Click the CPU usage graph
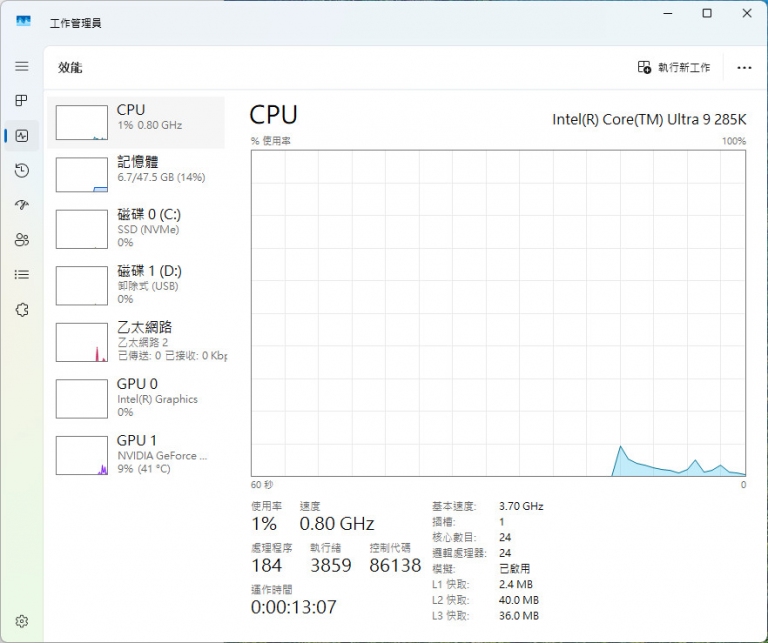The height and width of the screenshot is (643, 768). pyautogui.click(x=498, y=313)
